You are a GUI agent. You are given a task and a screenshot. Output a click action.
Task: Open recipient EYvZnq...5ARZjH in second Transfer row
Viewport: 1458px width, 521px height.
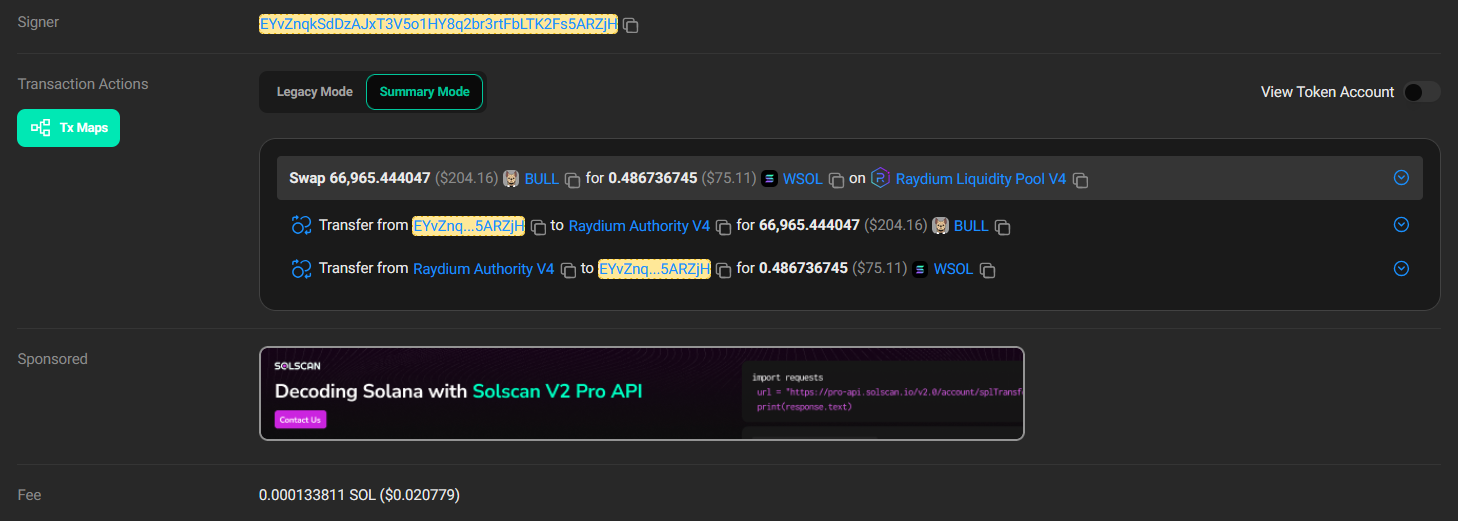(654, 269)
